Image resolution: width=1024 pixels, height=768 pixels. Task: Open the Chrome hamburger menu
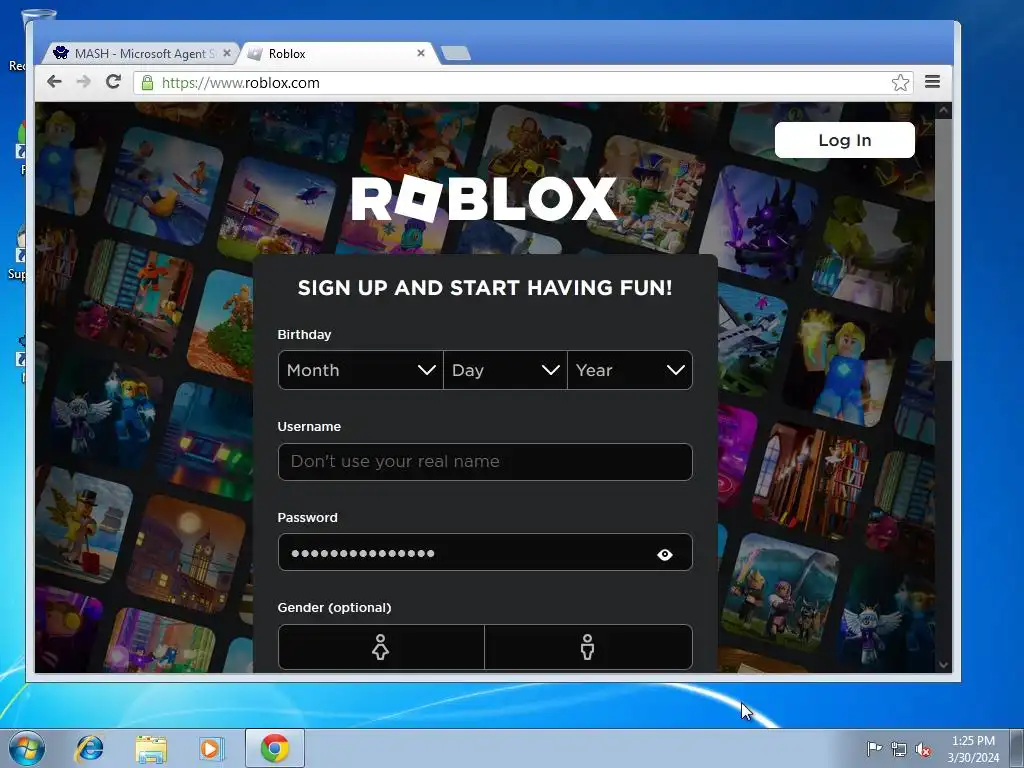click(933, 82)
